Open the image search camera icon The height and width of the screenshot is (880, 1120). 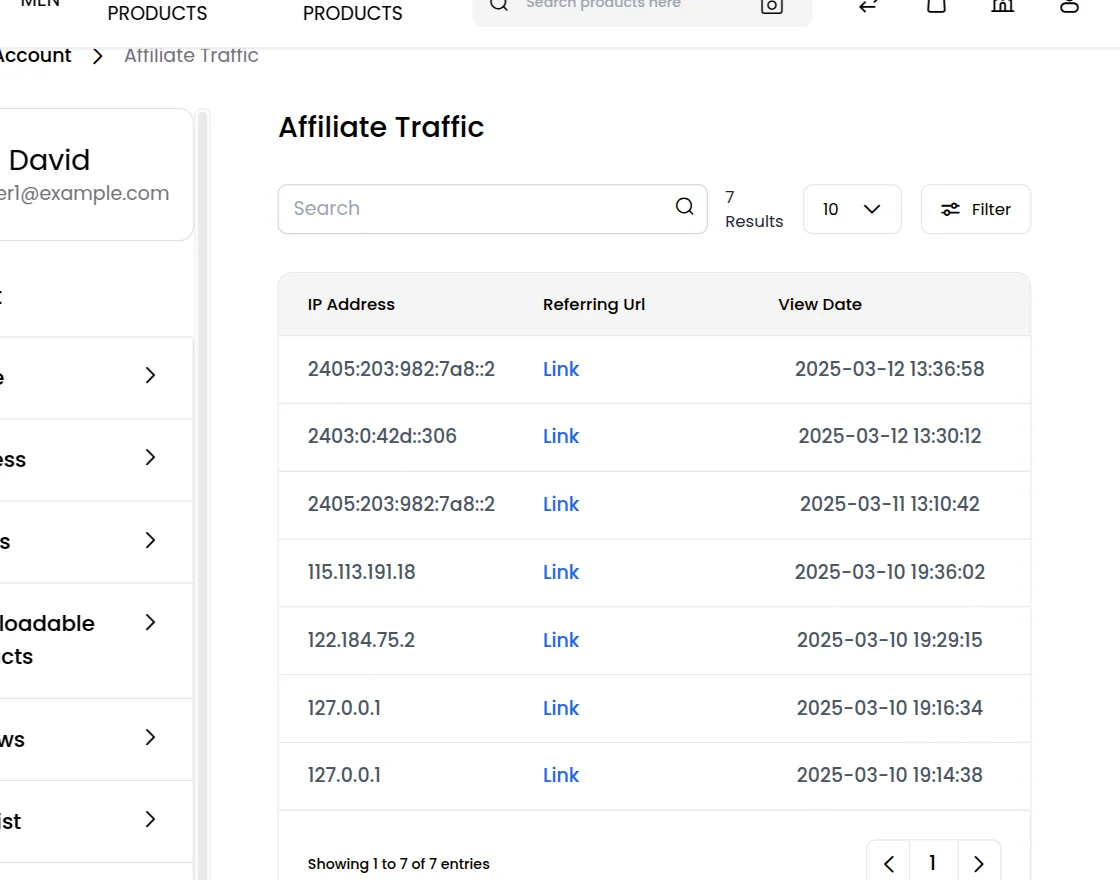[x=770, y=6]
